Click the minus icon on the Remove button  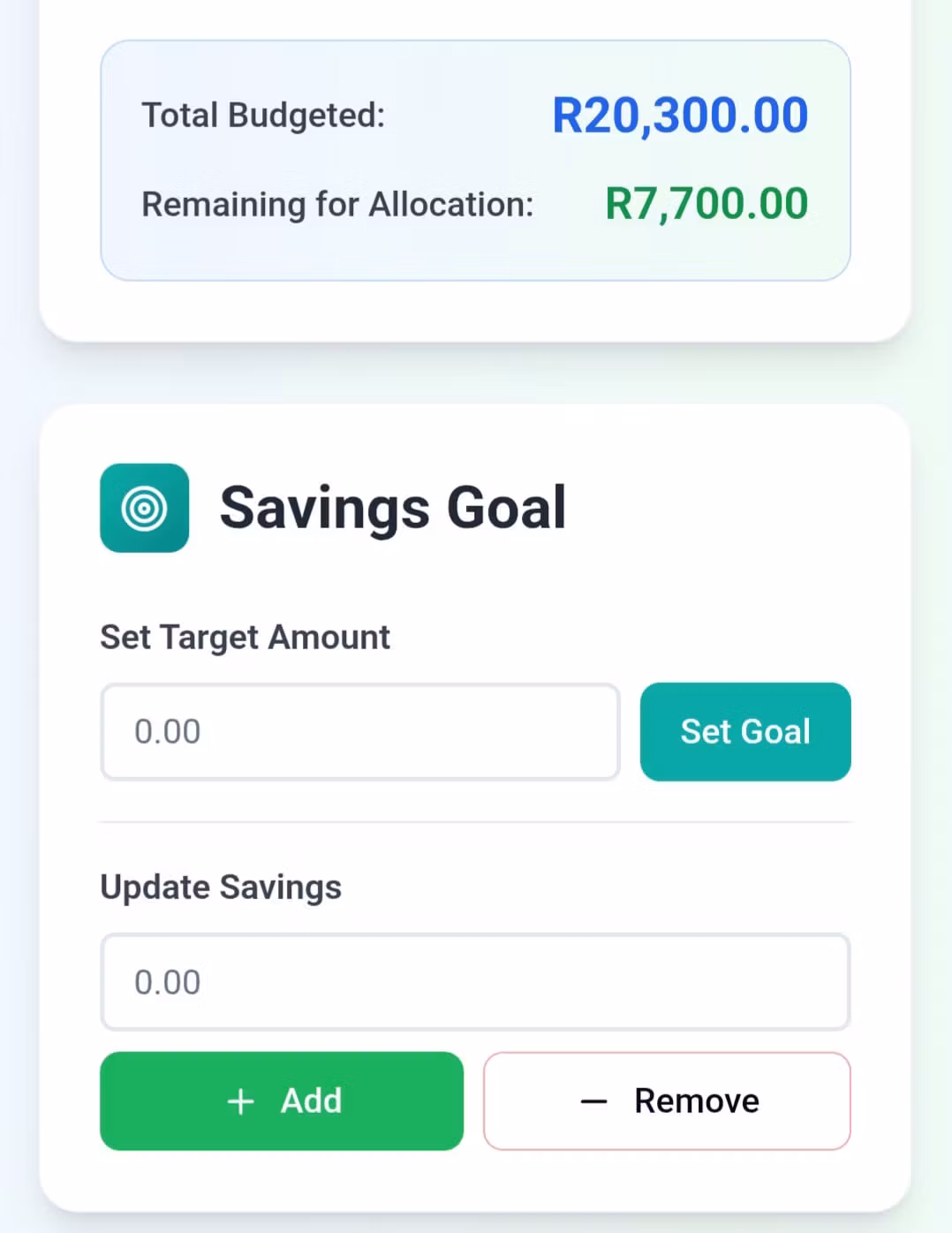pyautogui.click(x=593, y=1101)
